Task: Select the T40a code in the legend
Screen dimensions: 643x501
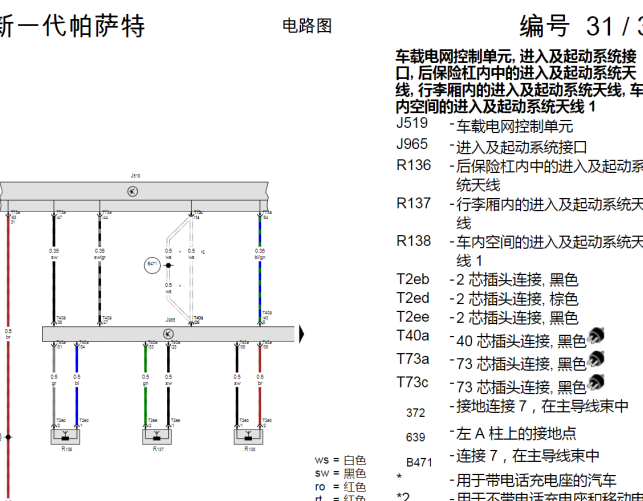Action: (413, 336)
